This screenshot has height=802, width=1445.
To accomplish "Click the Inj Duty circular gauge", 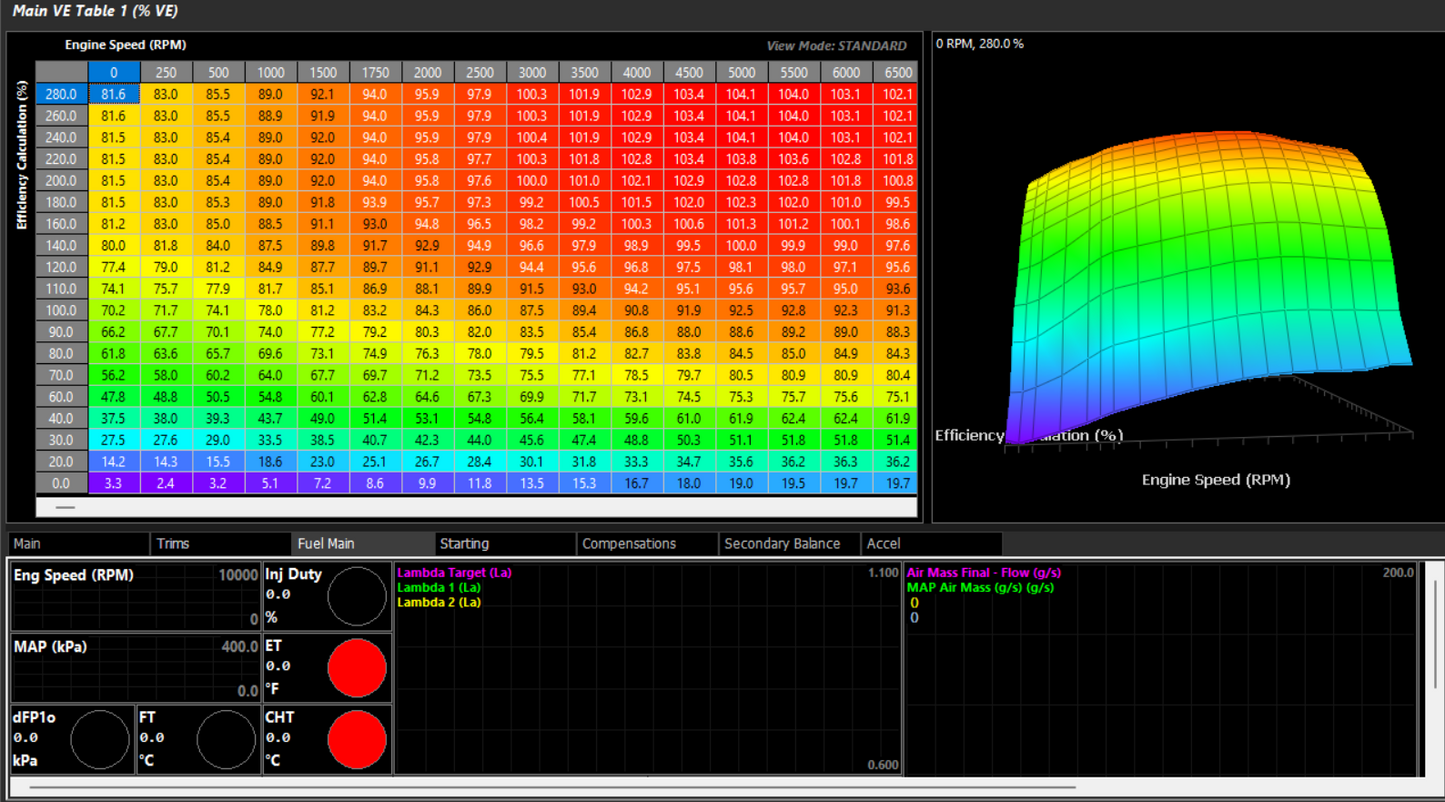I will point(357,596).
